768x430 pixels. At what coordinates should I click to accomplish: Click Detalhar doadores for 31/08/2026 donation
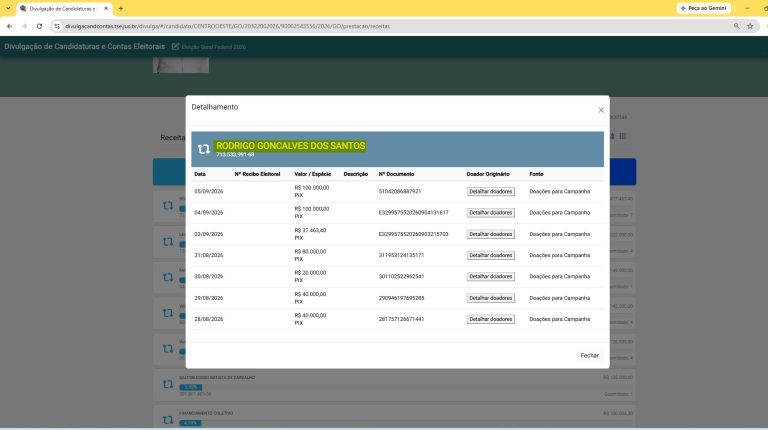coord(490,255)
